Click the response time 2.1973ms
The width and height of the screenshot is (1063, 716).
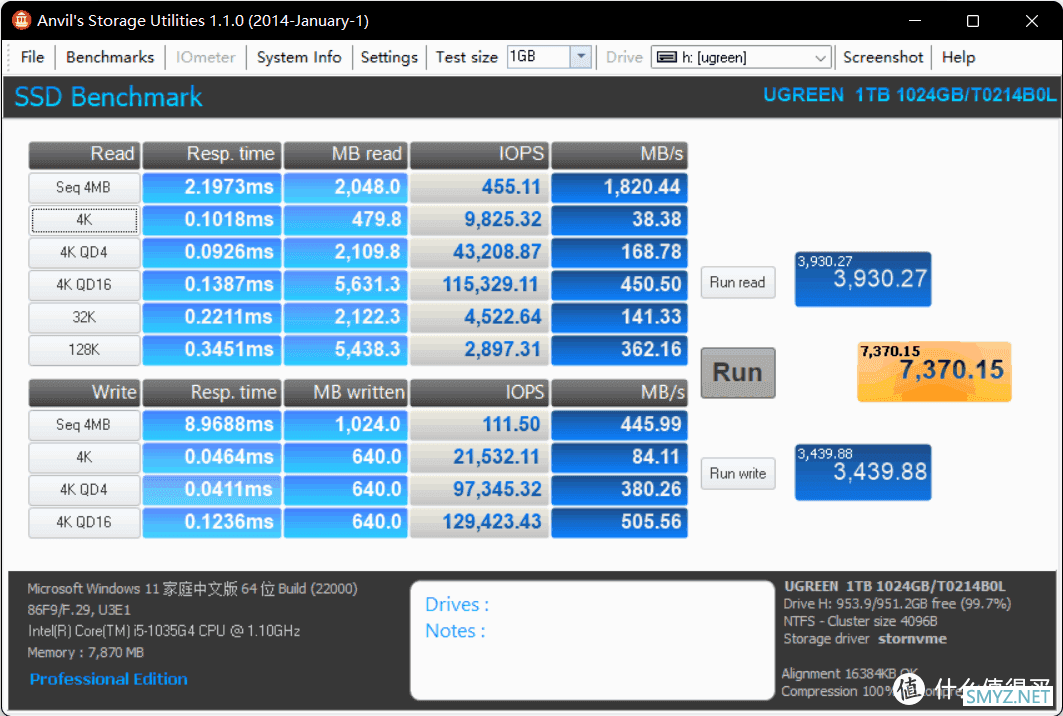pos(212,187)
